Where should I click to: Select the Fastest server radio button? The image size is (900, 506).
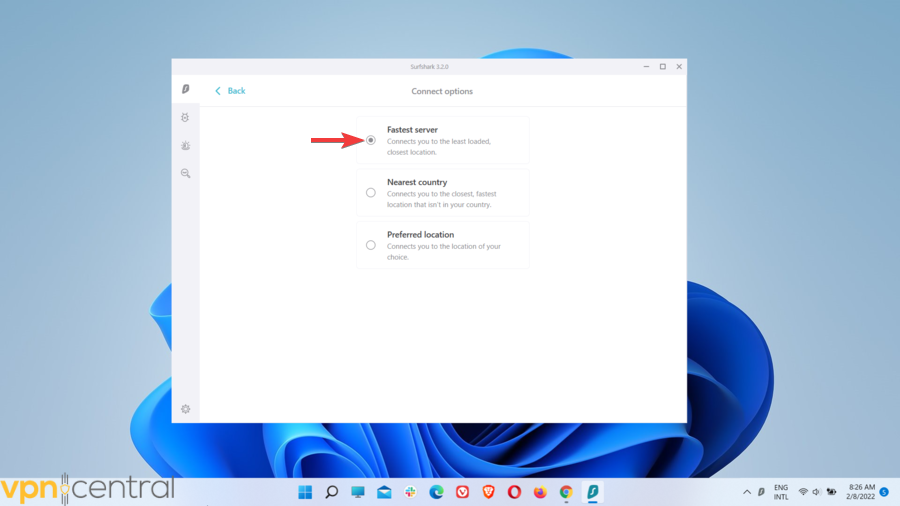371,140
